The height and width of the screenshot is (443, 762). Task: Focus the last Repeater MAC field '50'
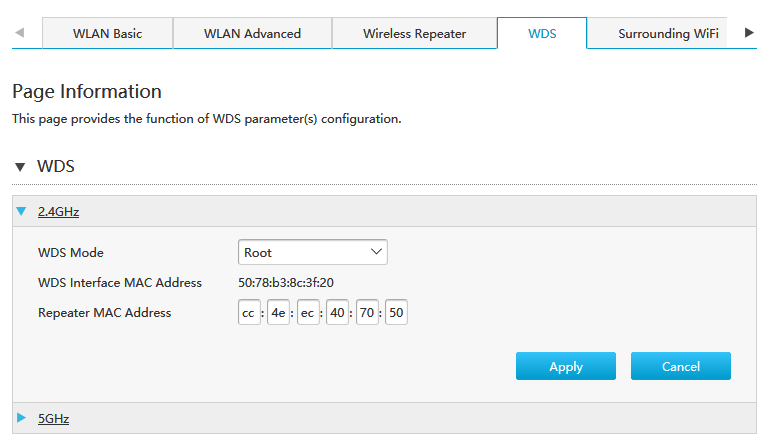396,312
